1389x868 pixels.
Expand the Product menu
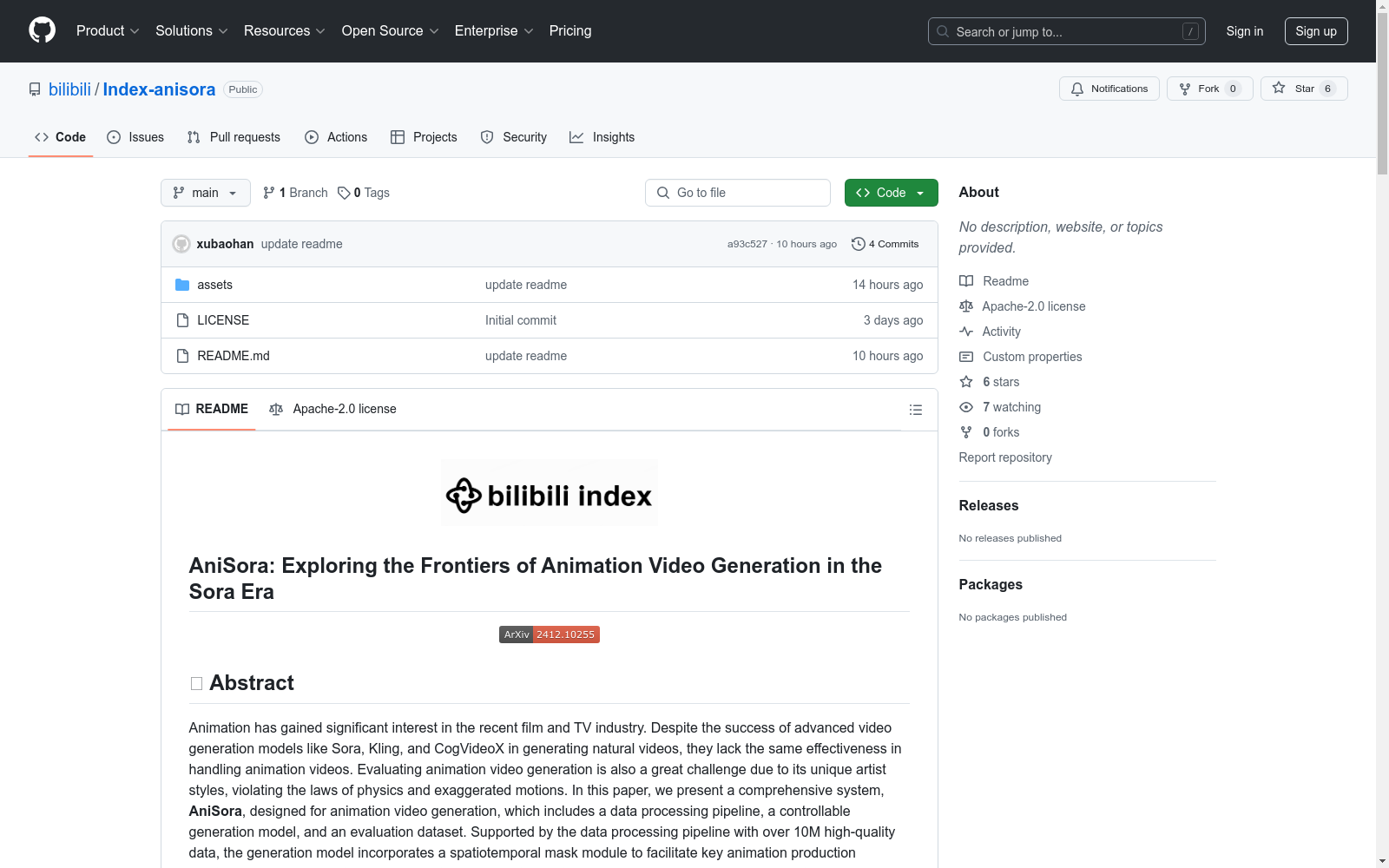click(x=108, y=31)
